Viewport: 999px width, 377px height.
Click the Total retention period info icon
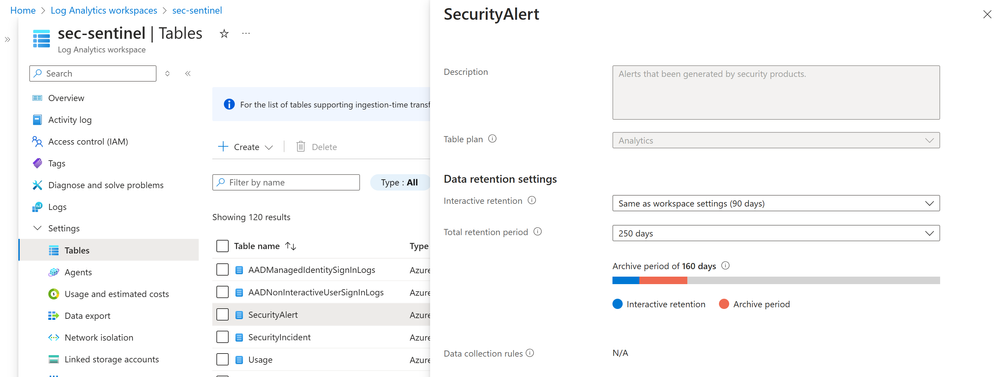(538, 232)
